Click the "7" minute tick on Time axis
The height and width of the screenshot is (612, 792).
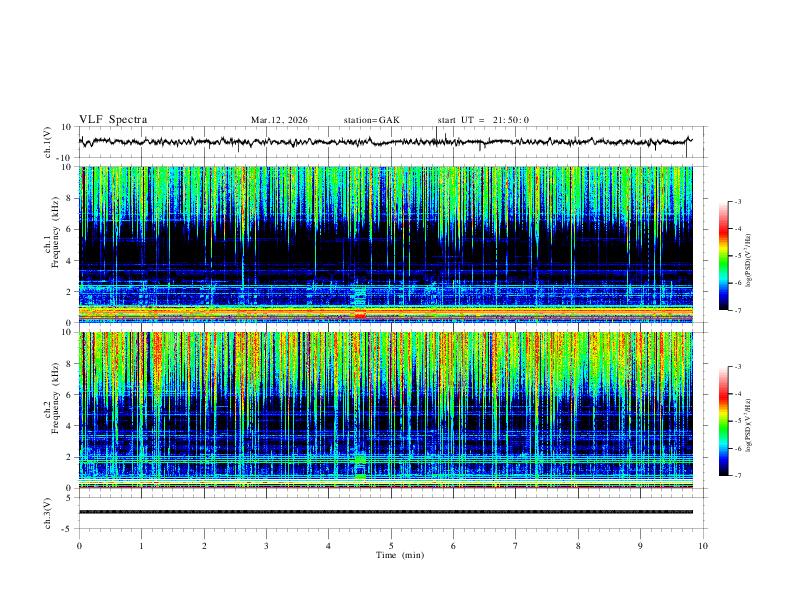coord(516,546)
